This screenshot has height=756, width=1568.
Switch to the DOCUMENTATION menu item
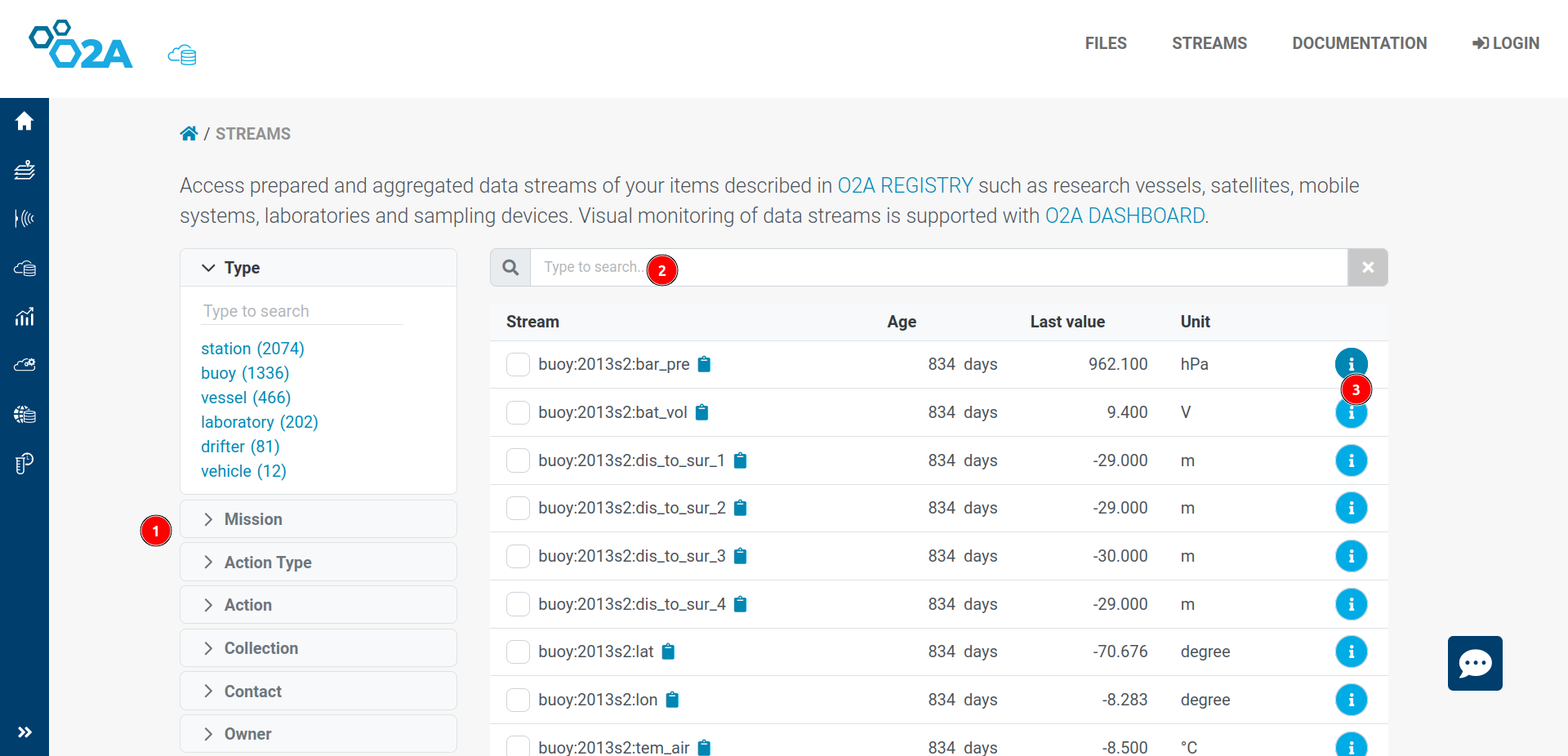point(1358,43)
